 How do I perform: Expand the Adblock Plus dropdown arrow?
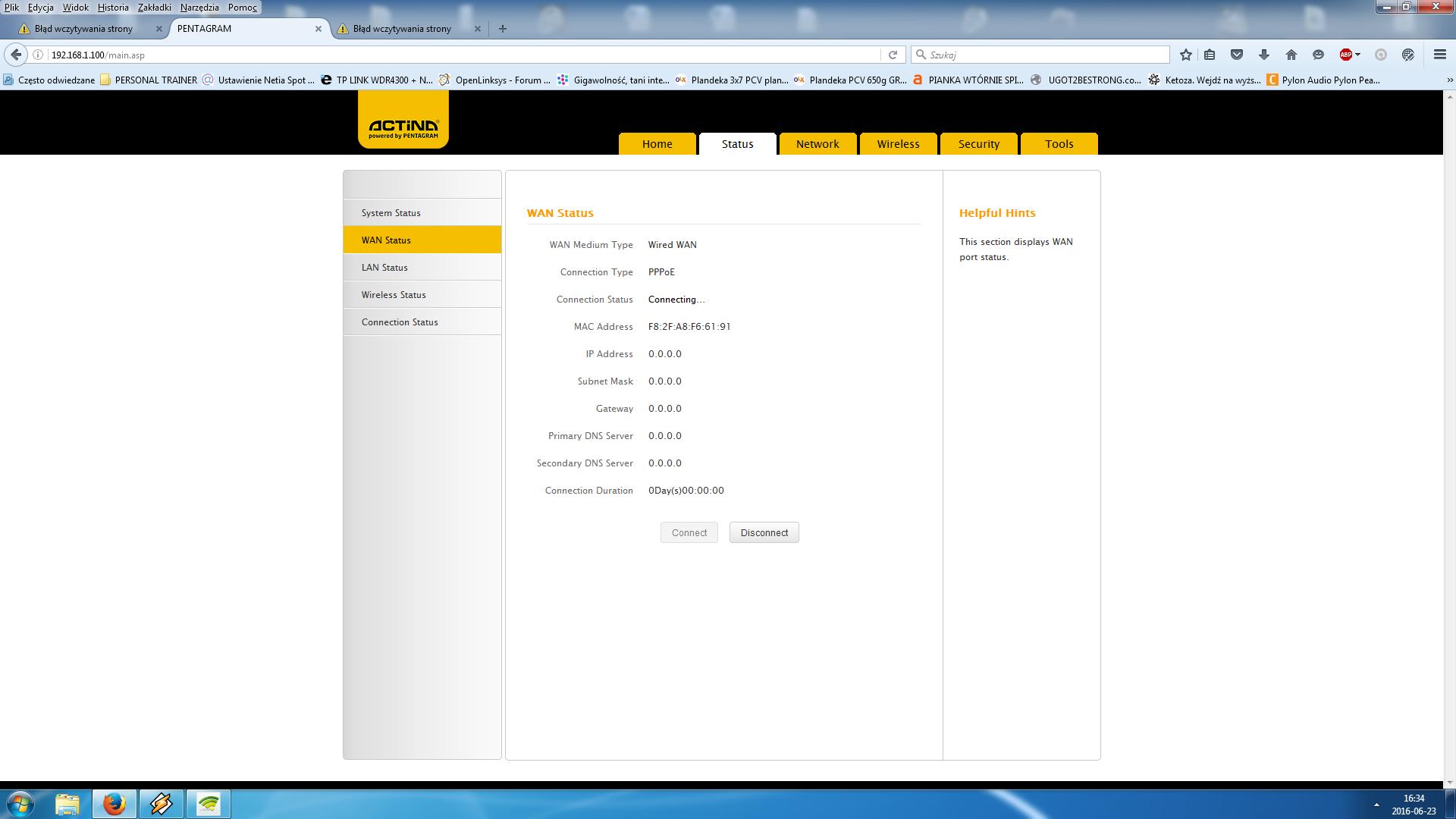click(x=1357, y=55)
